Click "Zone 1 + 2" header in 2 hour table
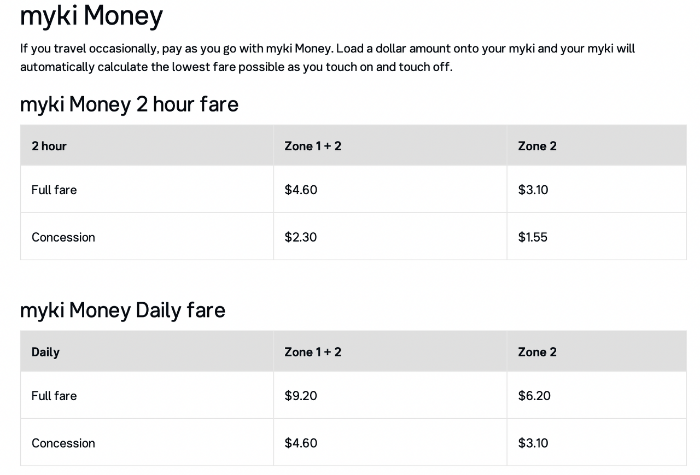This screenshot has height=475, width=700. click(313, 146)
